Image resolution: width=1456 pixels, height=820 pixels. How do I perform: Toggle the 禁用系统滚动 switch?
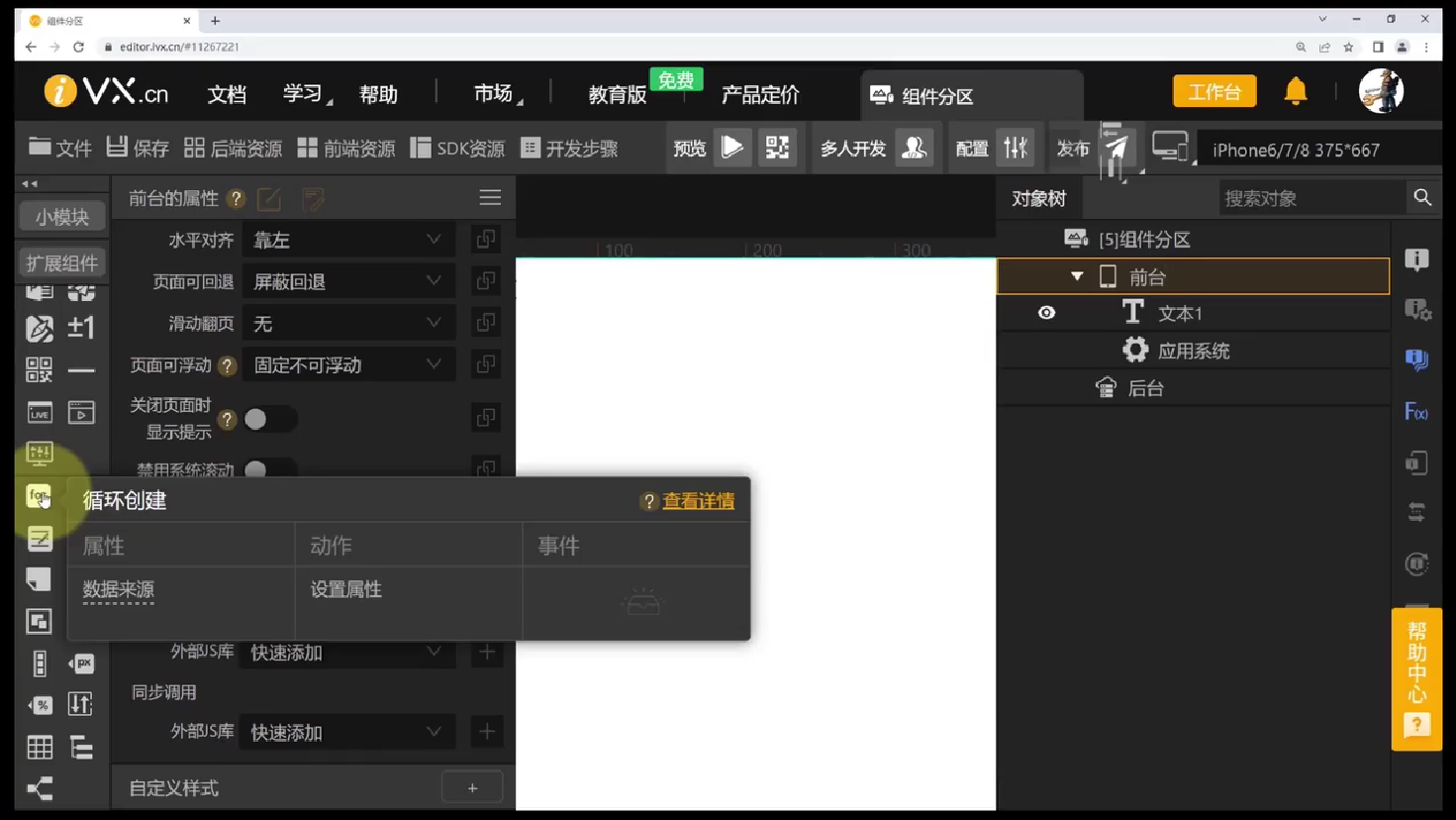coord(269,468)
